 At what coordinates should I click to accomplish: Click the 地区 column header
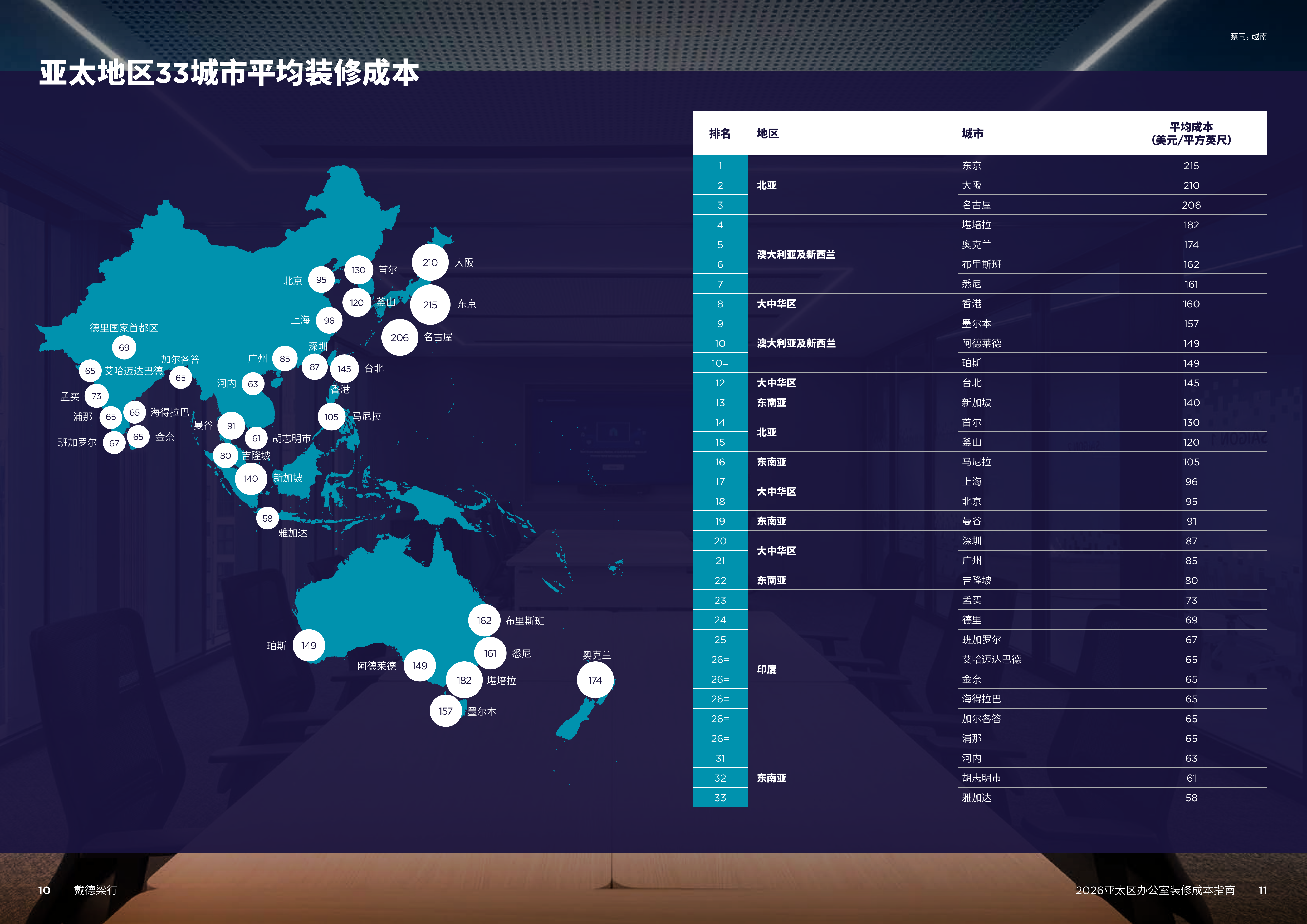click(768, 133)
